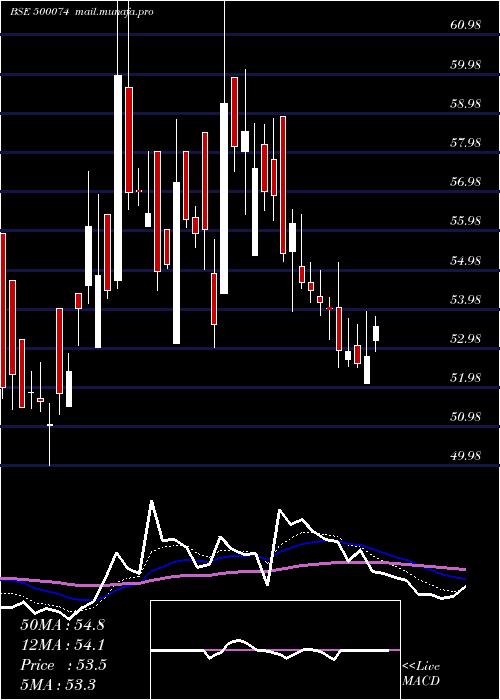The height and width of the screenshot is (700, 500).
Task: Click the BSE 500074 ticker label
Action: click(39, 12)
